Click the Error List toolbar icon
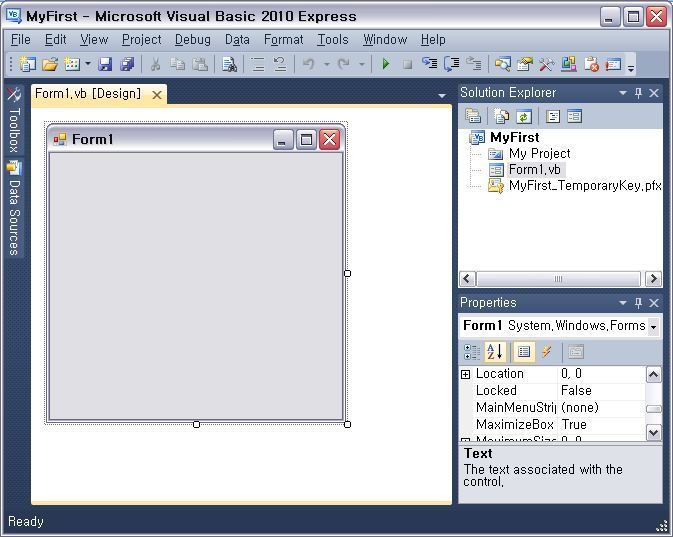 click(591, 64)
